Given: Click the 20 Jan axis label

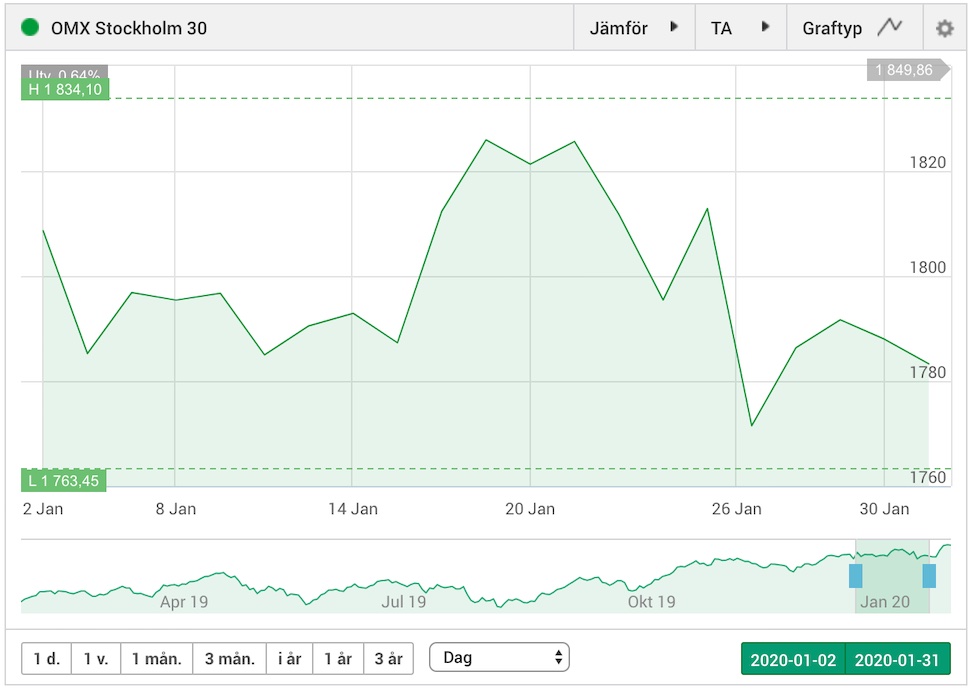Looking at the screenshot, I should (530, 509).
